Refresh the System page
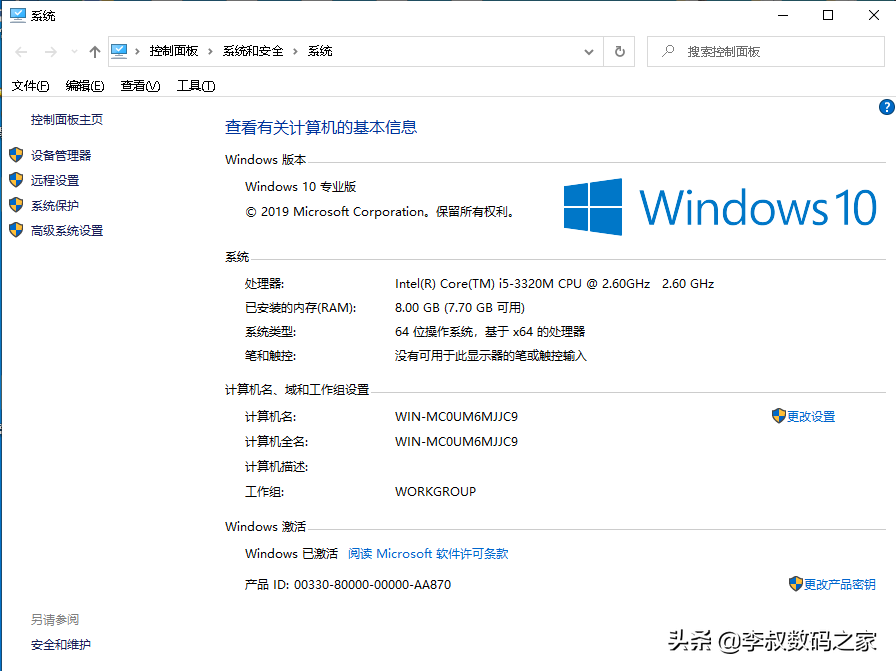The image size is (896, 671). tap(619, 52)
